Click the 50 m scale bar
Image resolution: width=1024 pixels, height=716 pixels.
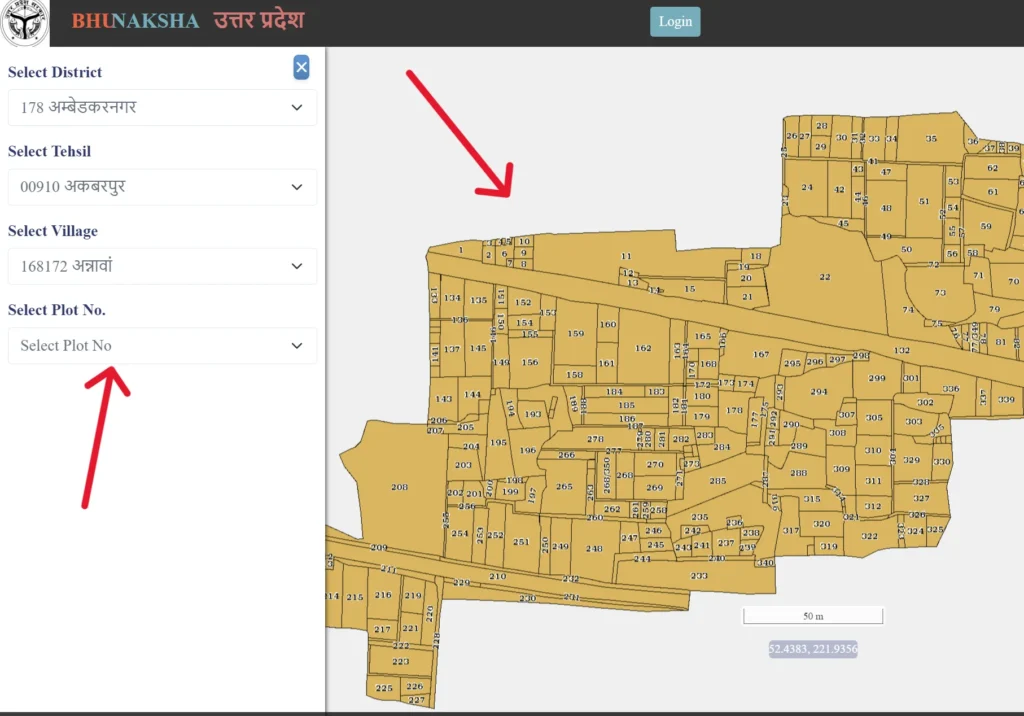[x=812, y=616]
